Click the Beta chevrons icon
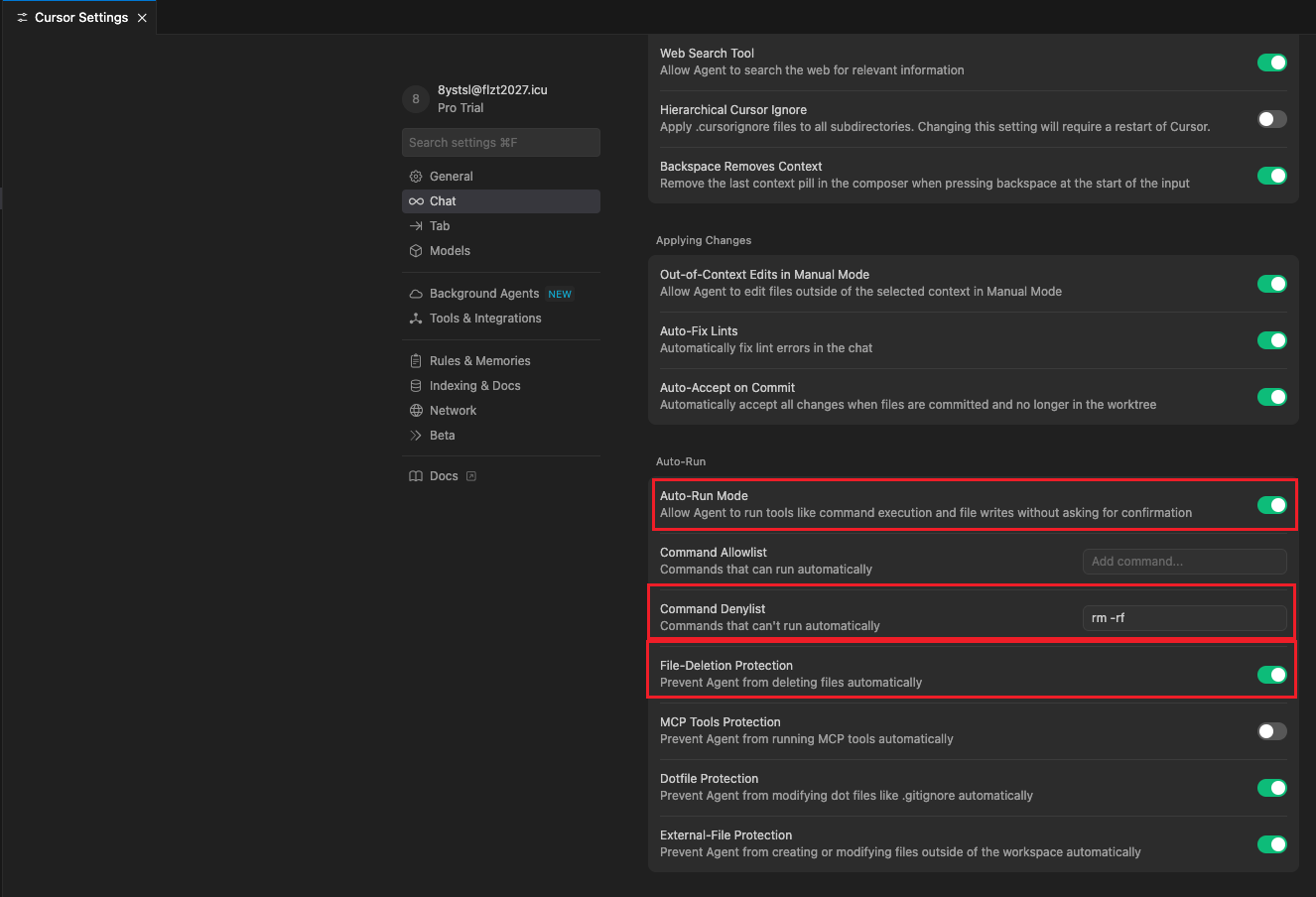This screenshot has height=897, width=1316. (x=416, y=436)
